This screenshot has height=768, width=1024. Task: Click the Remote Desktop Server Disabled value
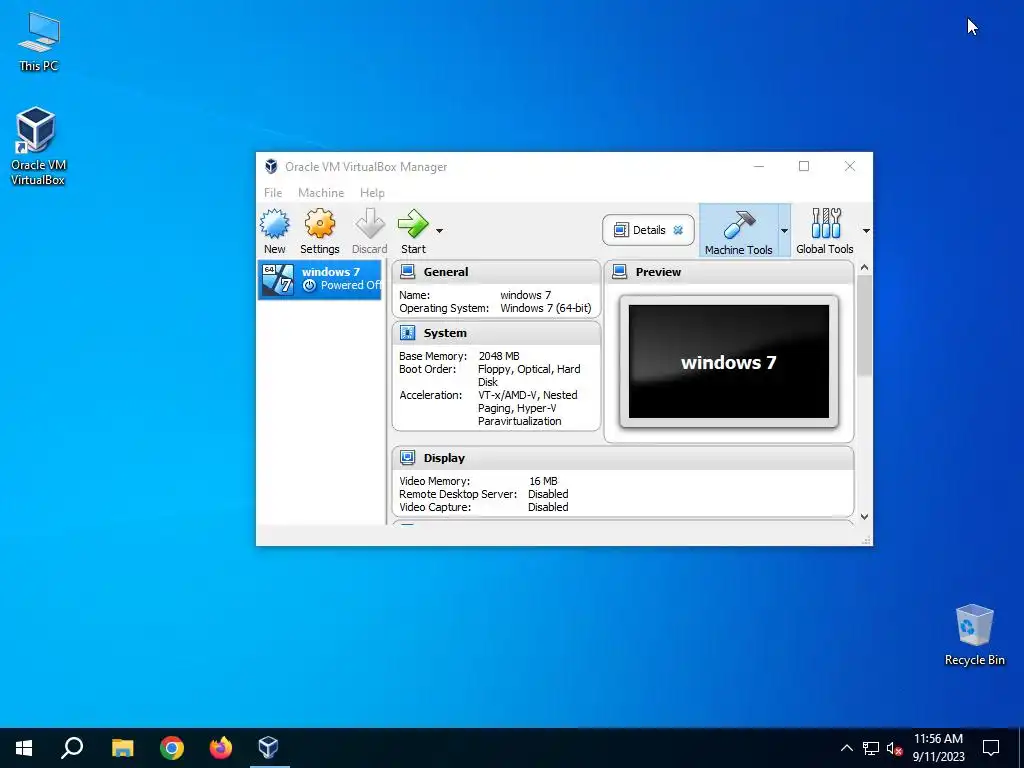tap(548, 494)
